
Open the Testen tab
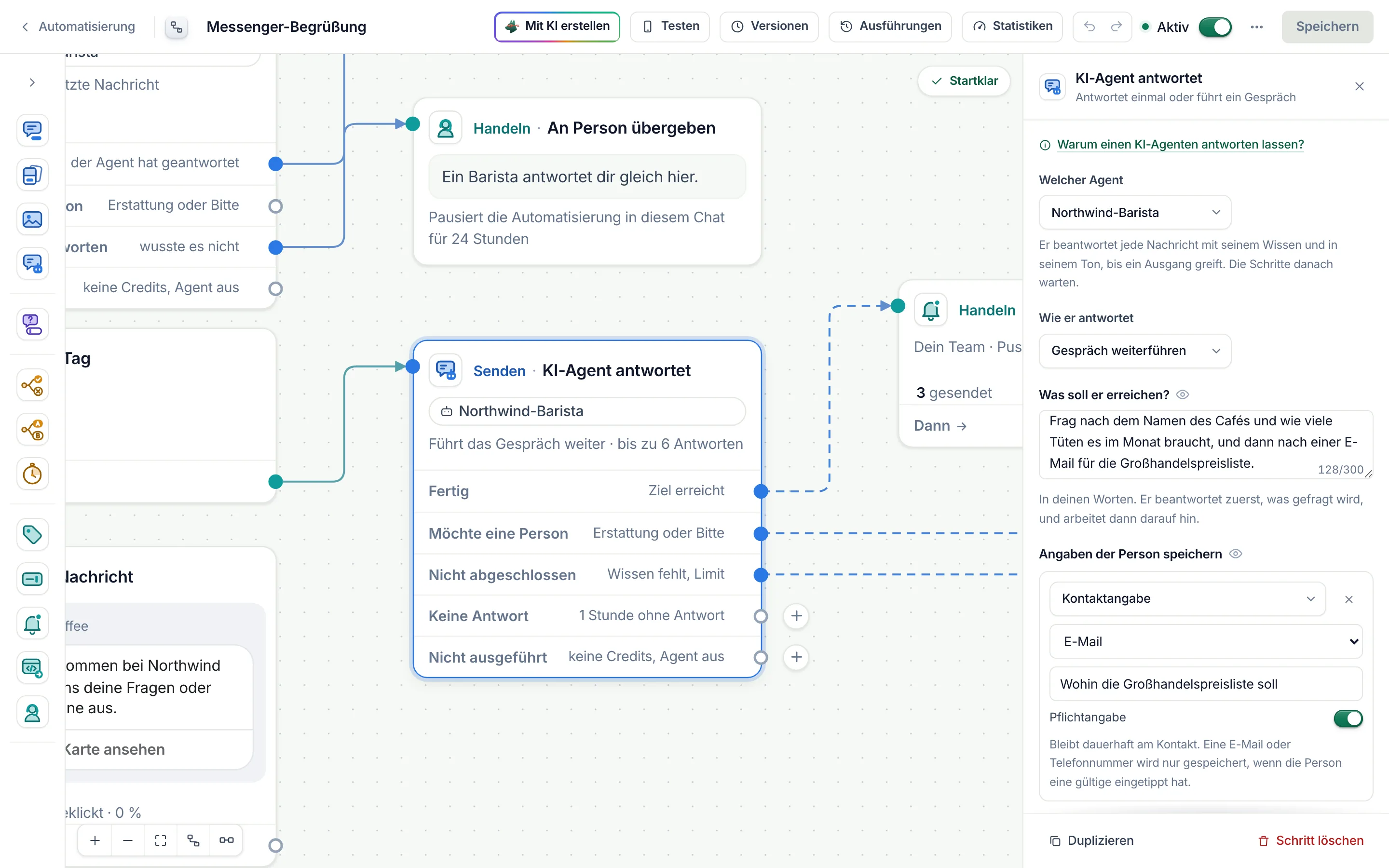point(670,27)
